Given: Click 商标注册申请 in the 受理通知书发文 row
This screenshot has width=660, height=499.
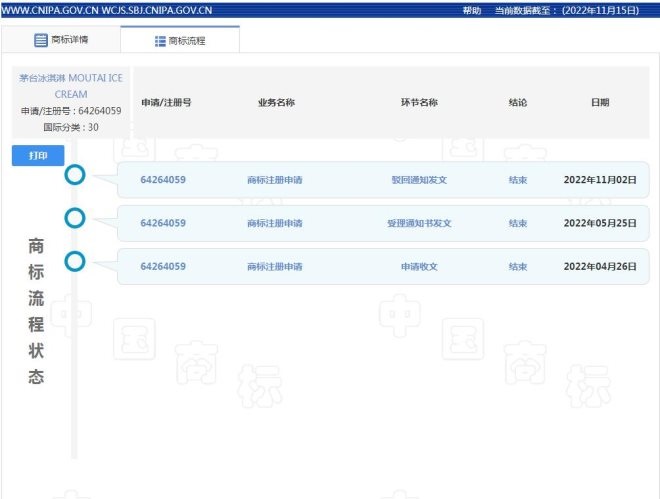Looking at the screenshot, I should pos(275,223).
